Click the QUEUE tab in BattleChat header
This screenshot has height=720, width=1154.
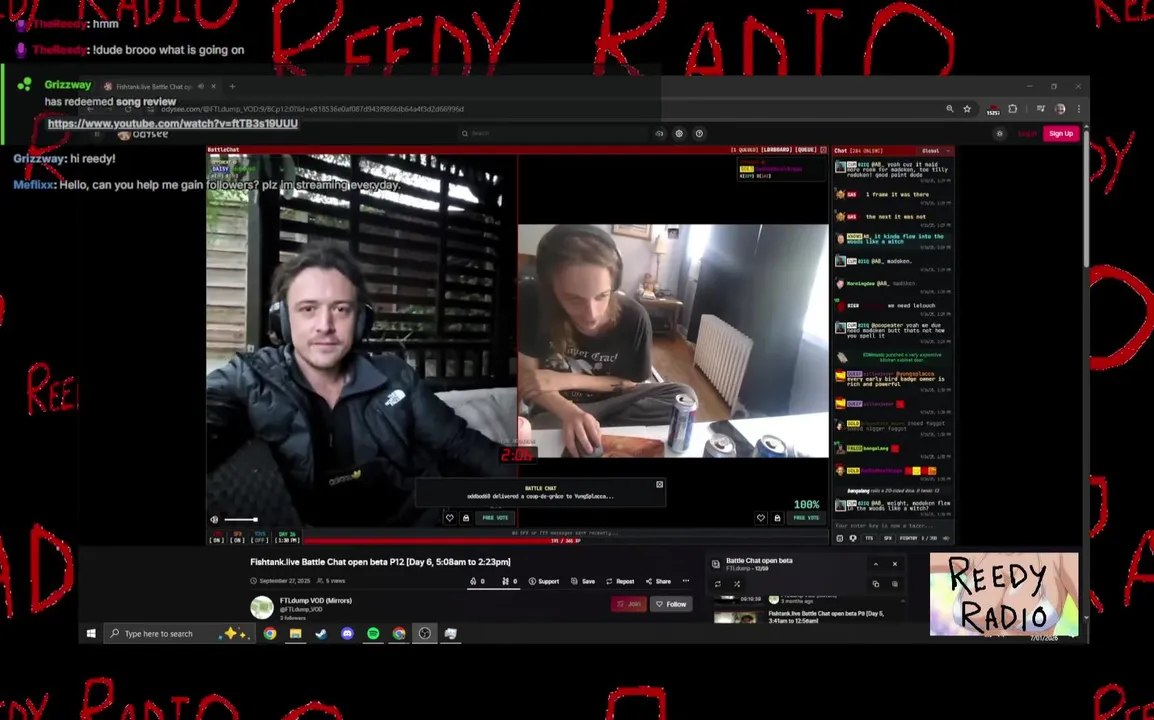coord(806,149)
